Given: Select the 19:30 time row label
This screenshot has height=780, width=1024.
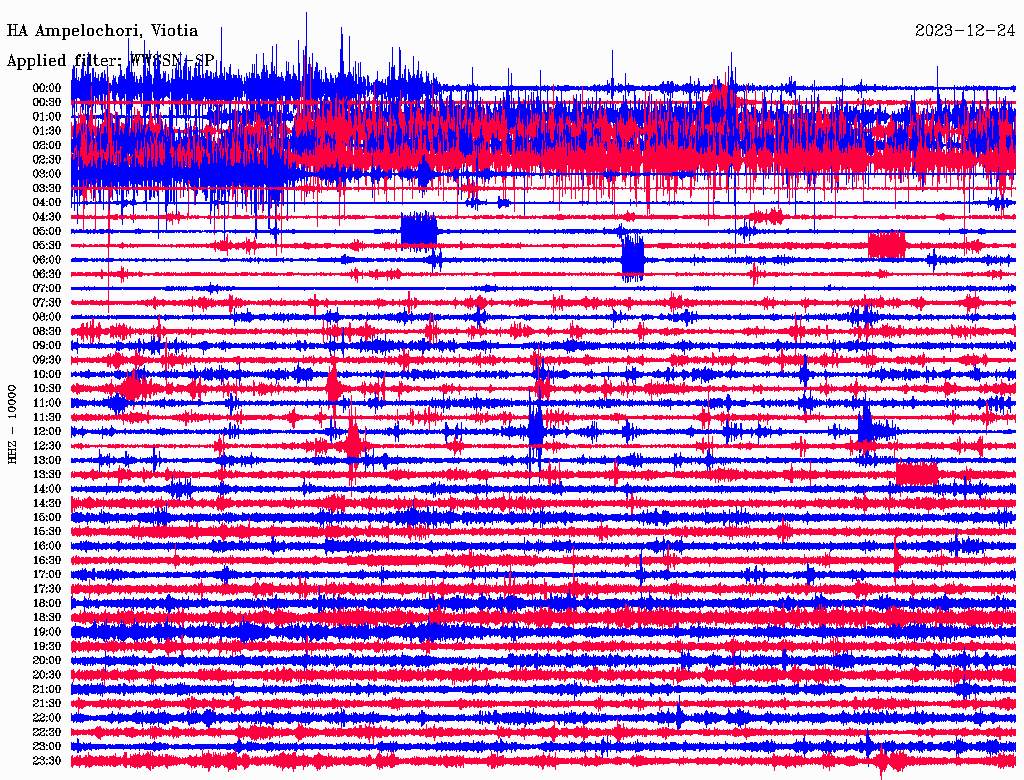Looking at the screenshot, I should pos(47,646).
